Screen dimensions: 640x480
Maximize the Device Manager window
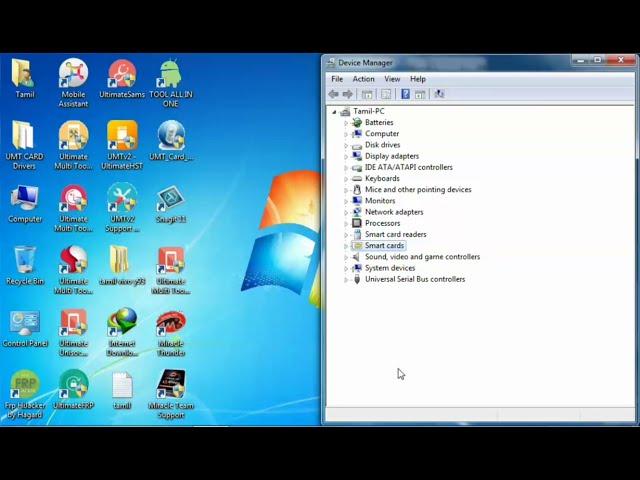(x=597, y=60)
